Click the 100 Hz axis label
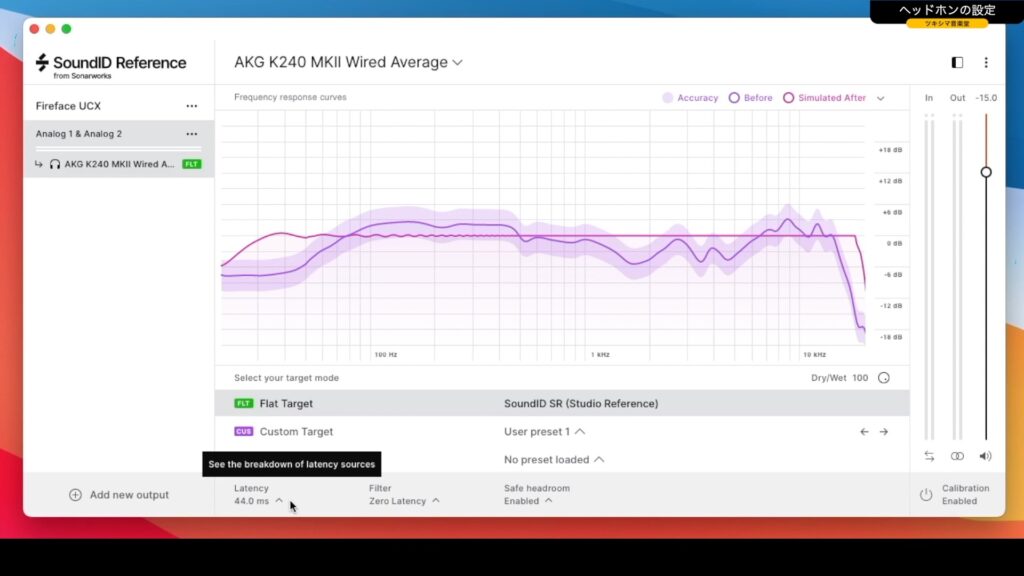This screenshot has height=576, width=1024. [386, 355]
